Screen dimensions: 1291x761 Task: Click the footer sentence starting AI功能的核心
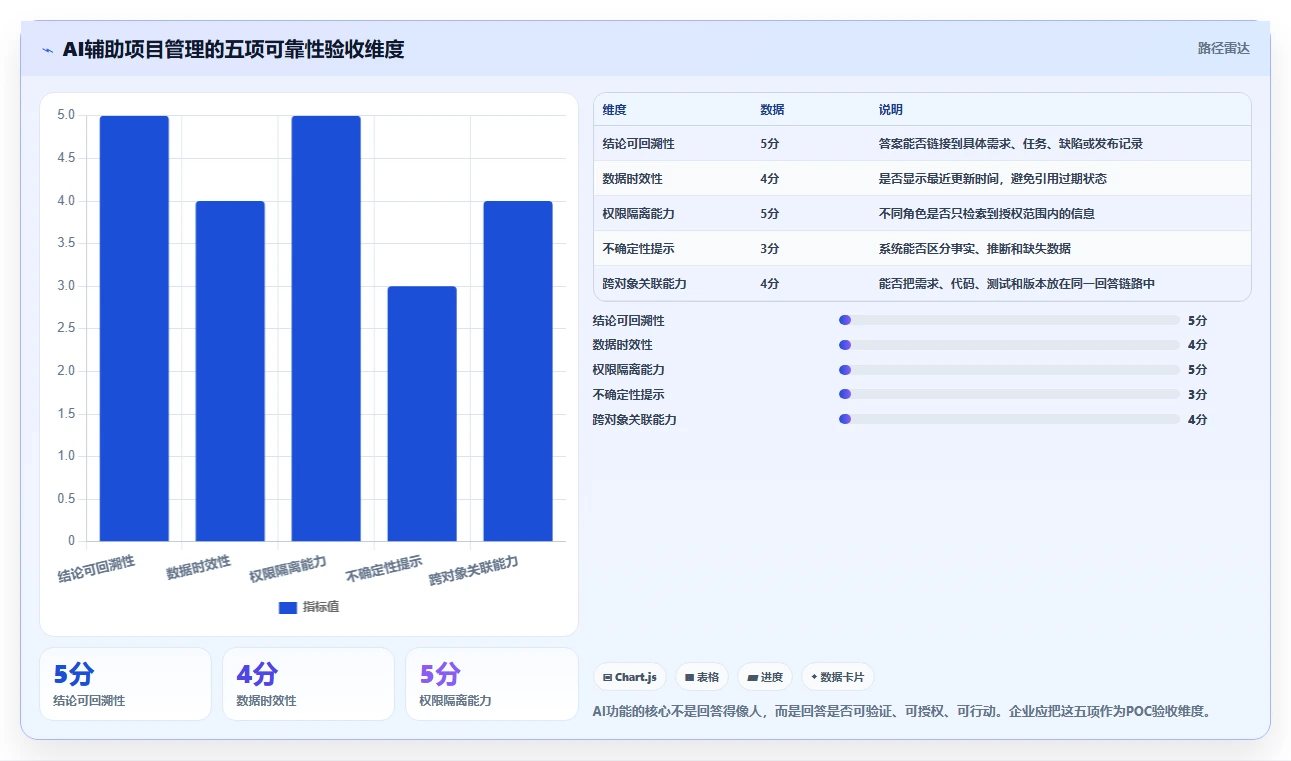(903, 712)
